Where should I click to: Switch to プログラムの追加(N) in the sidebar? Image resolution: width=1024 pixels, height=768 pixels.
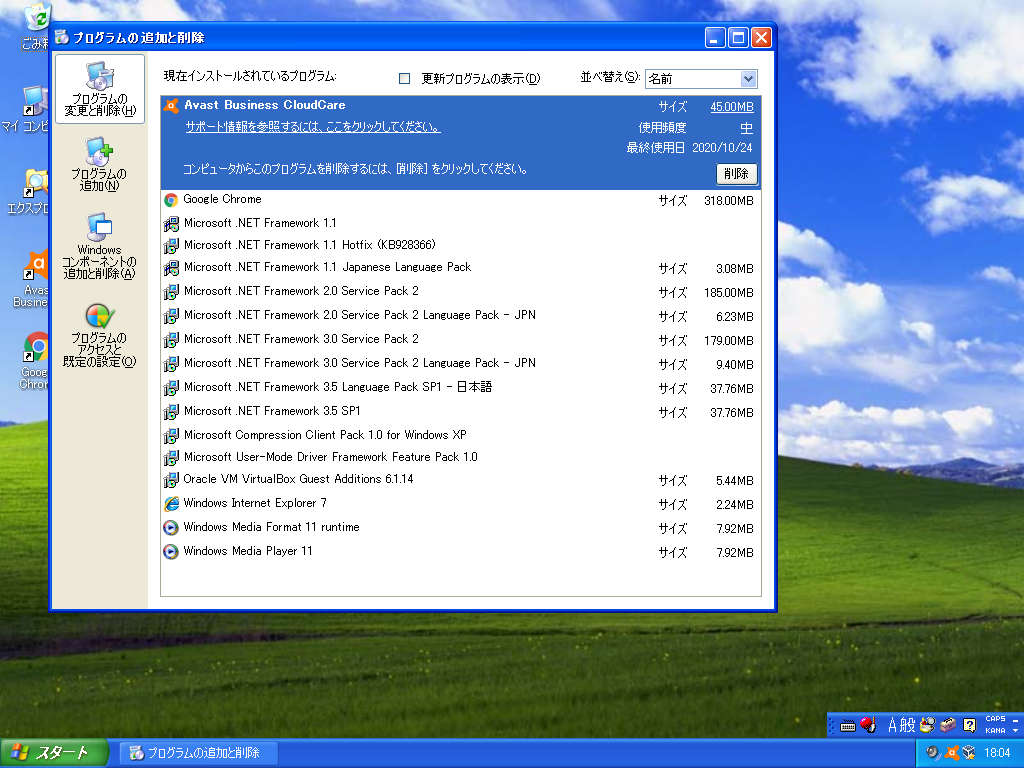click(x=99, y=164)
